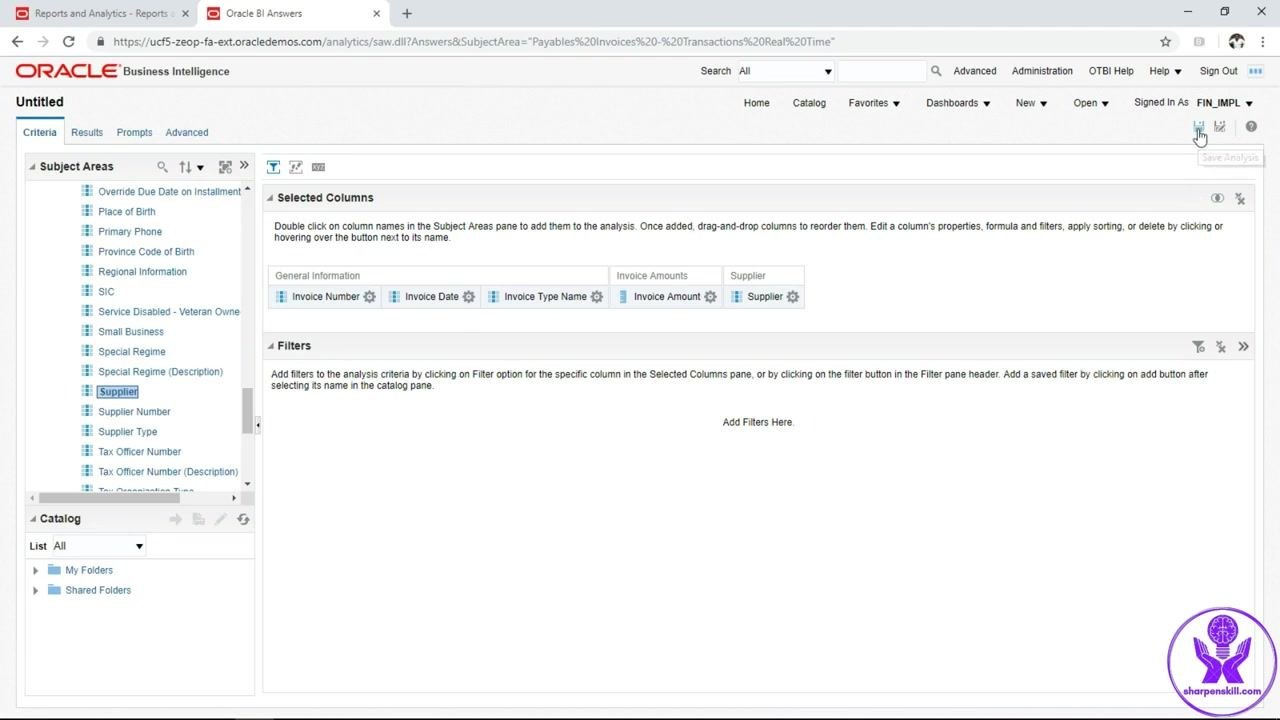Image resolution: width=1280 pixels, height=720 pixels.
Task: Open the gear options for Invoice Number
Action: point(370,297)
